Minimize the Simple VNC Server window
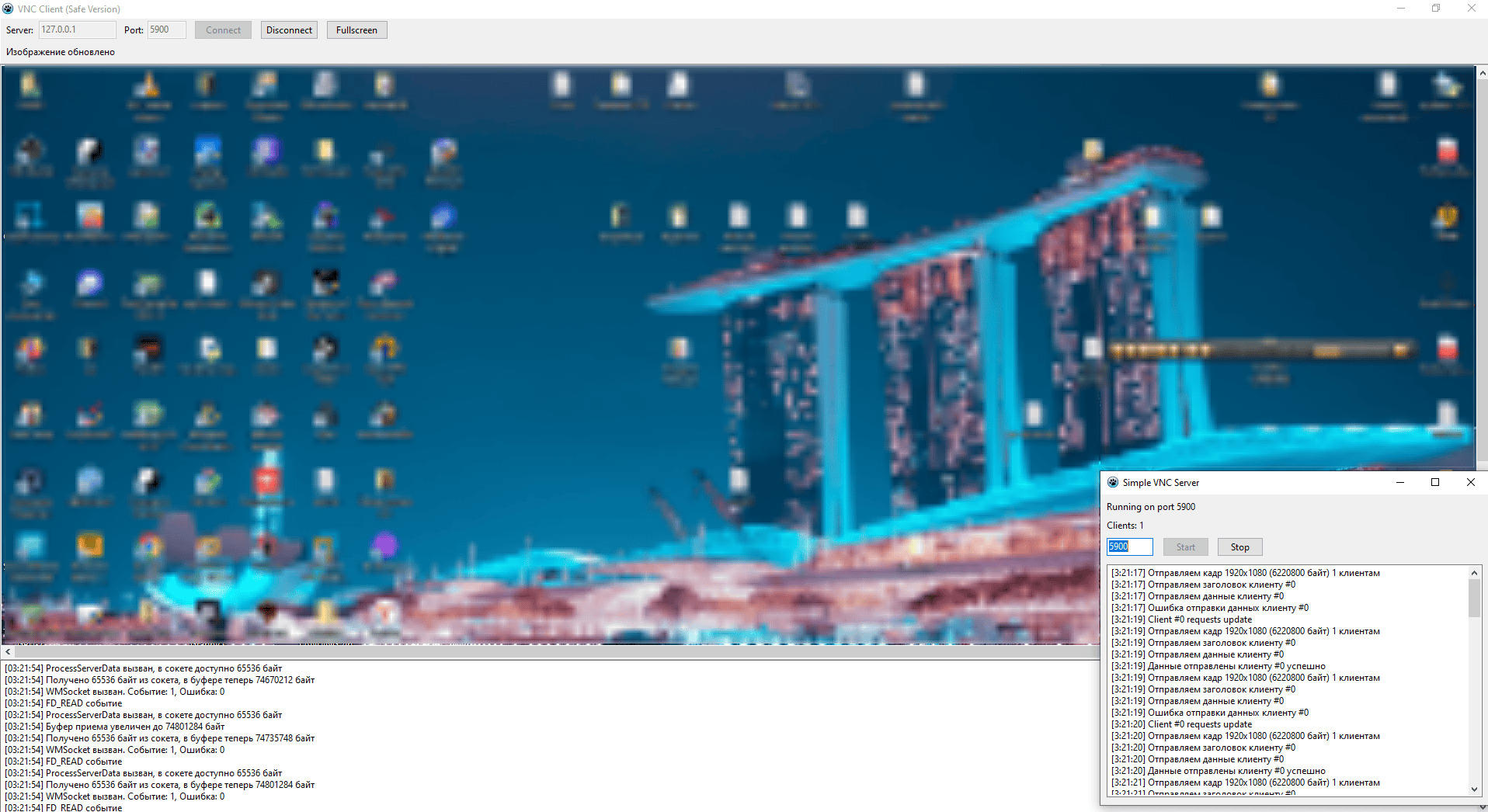Viewport: 1488px width, 812px height. (1400, 482)
